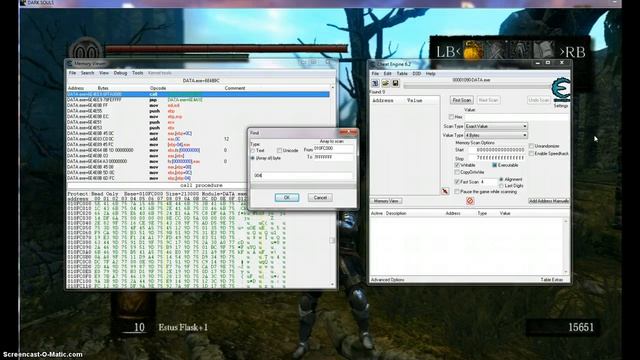Open View menu in Memory Viewer
The height and width of the screenshot is (360, 640).
point(104,73)
